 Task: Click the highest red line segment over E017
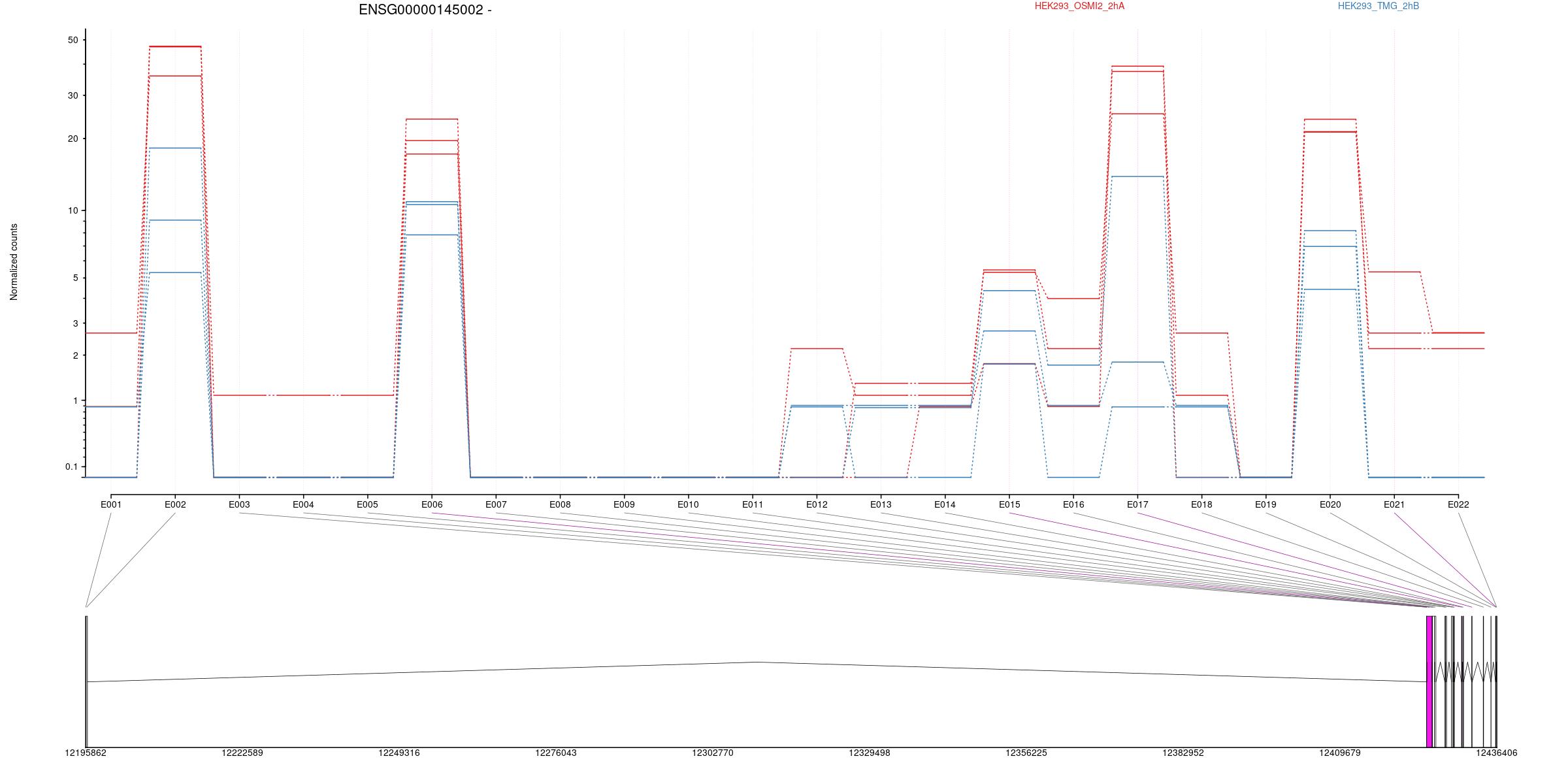point(1137,66)
